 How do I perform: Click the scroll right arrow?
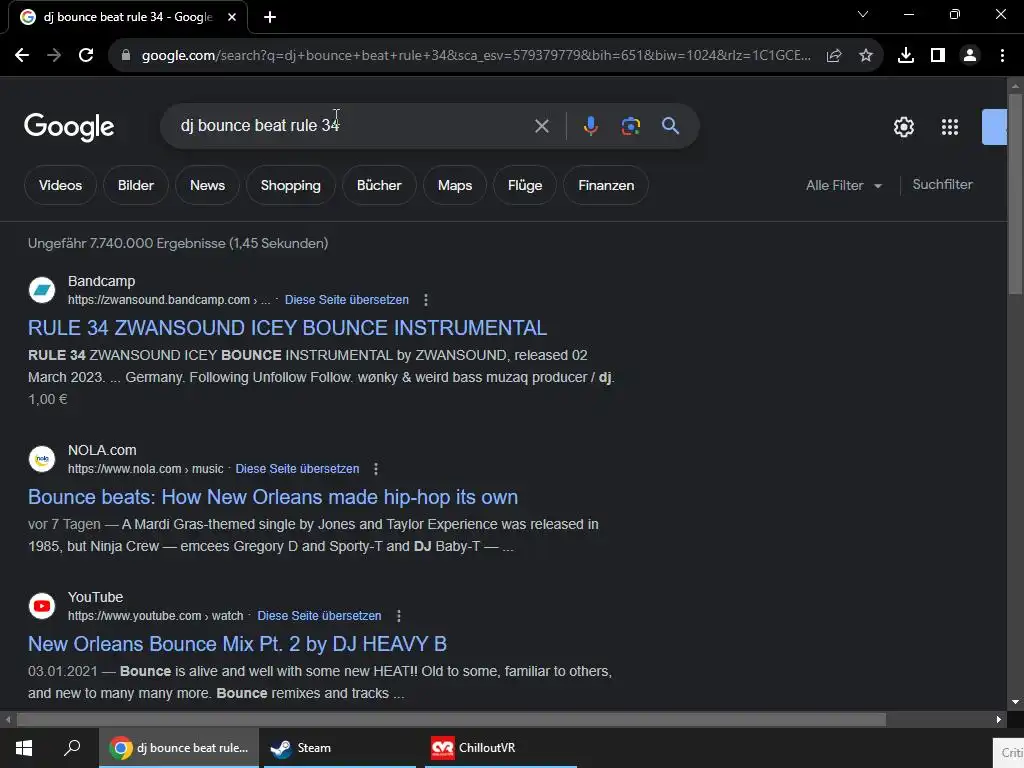999,720
